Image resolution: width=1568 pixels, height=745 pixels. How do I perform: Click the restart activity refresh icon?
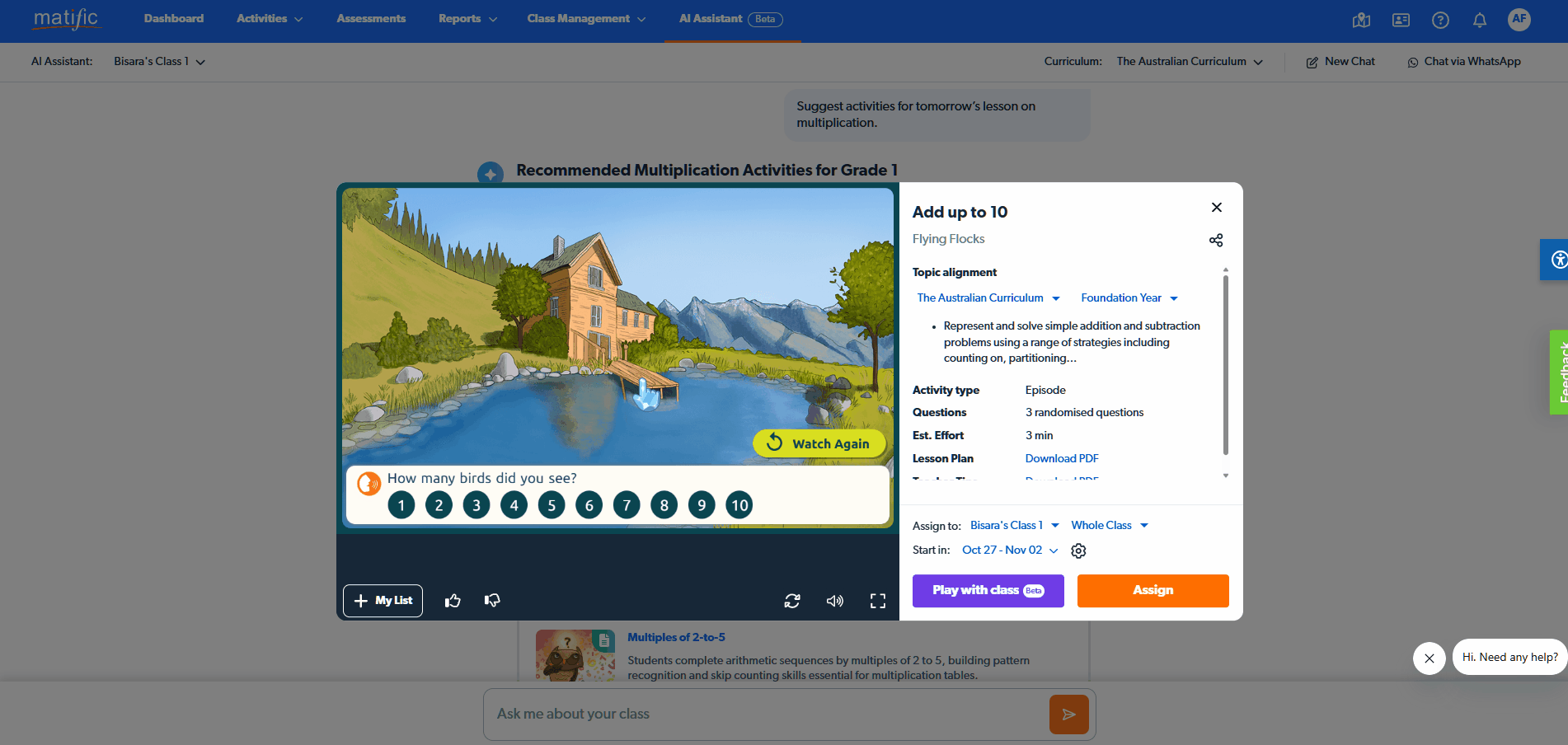point(792,601)
